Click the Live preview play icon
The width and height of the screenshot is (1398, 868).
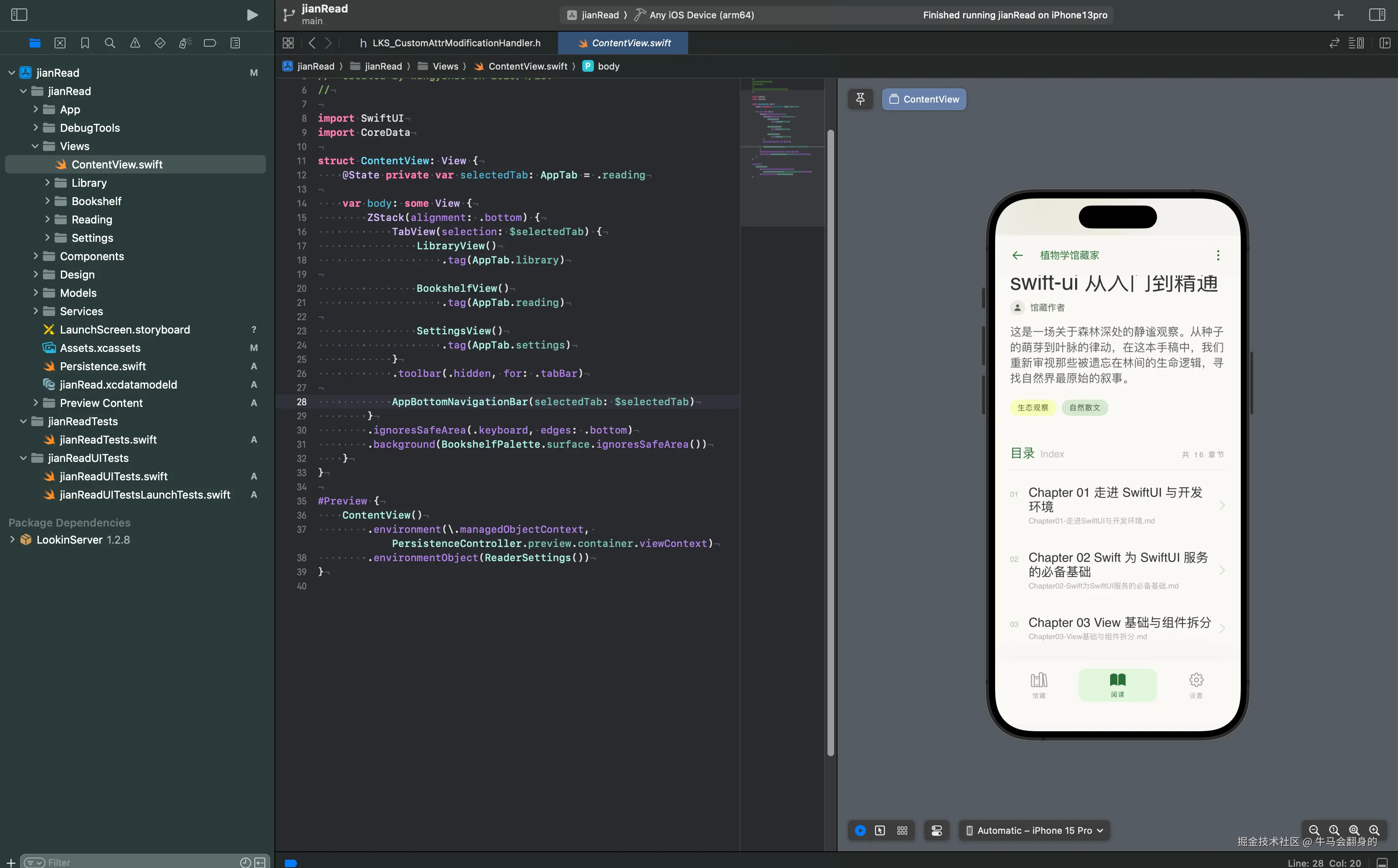pyautogui.click(x=860, y=830)
